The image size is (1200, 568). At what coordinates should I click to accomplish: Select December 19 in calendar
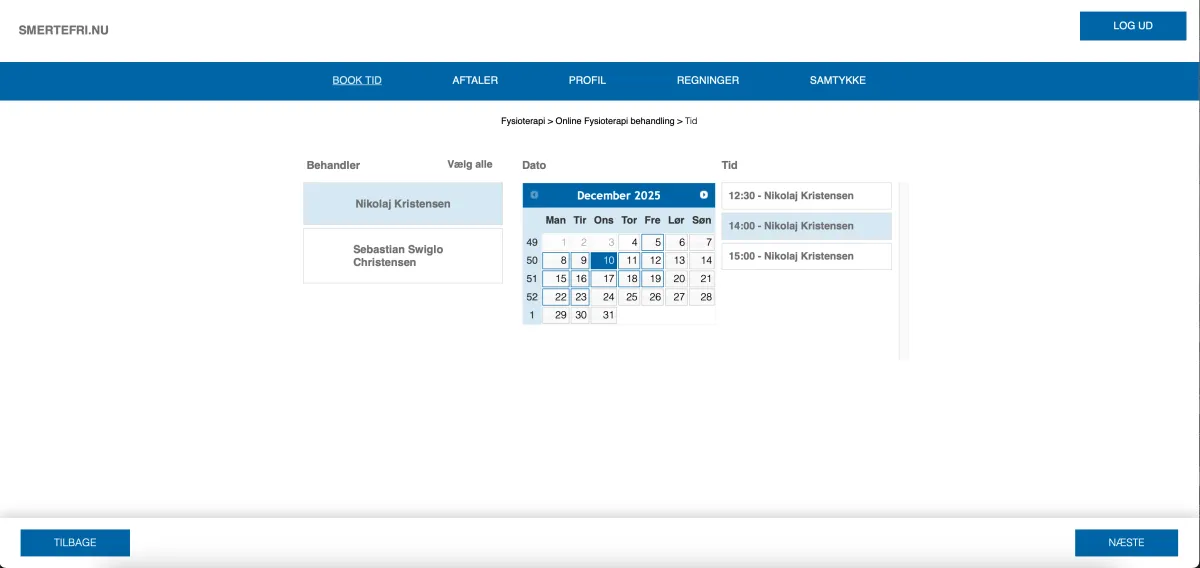(x=653, y=279)
